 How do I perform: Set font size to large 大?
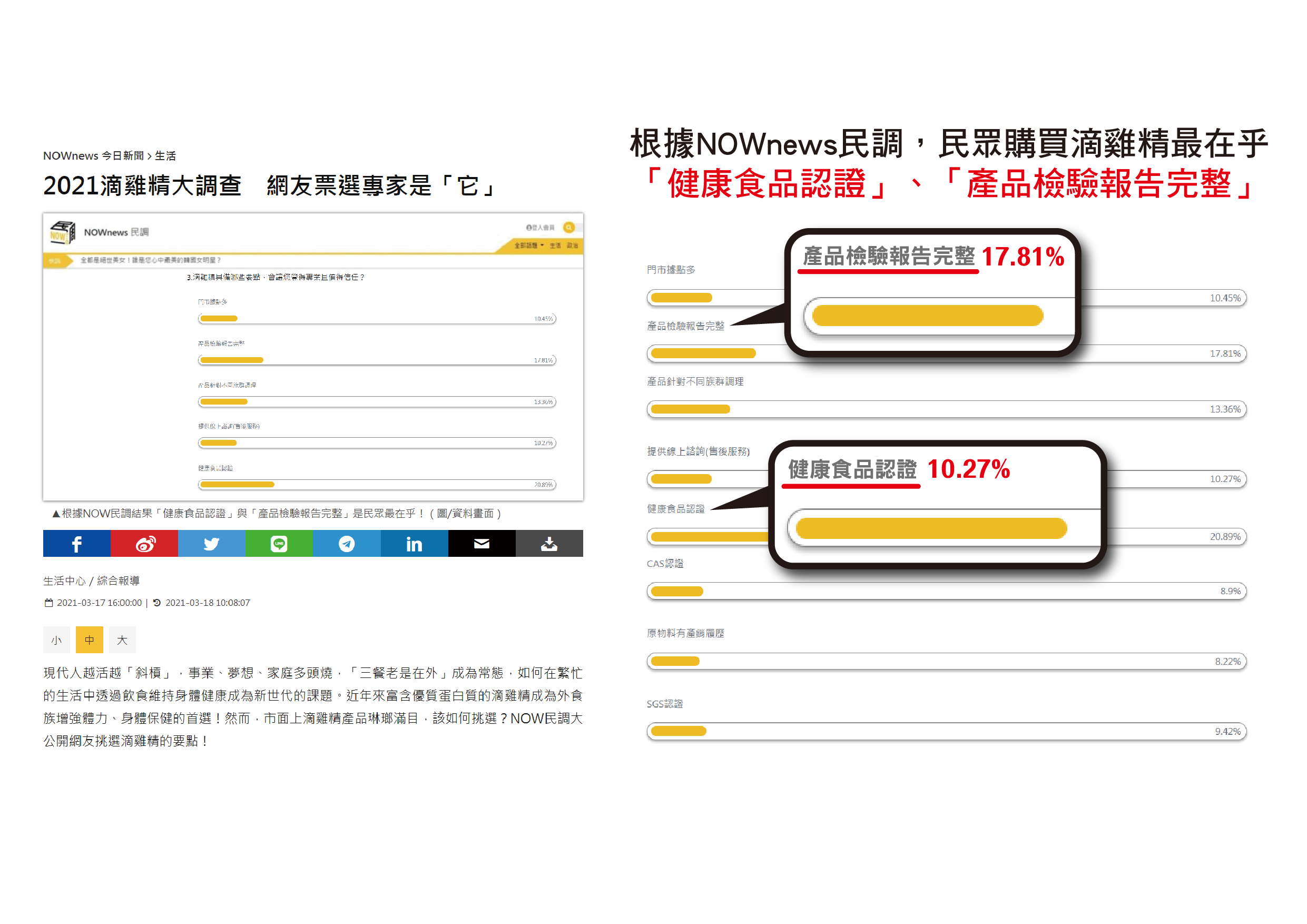[122, 640]
